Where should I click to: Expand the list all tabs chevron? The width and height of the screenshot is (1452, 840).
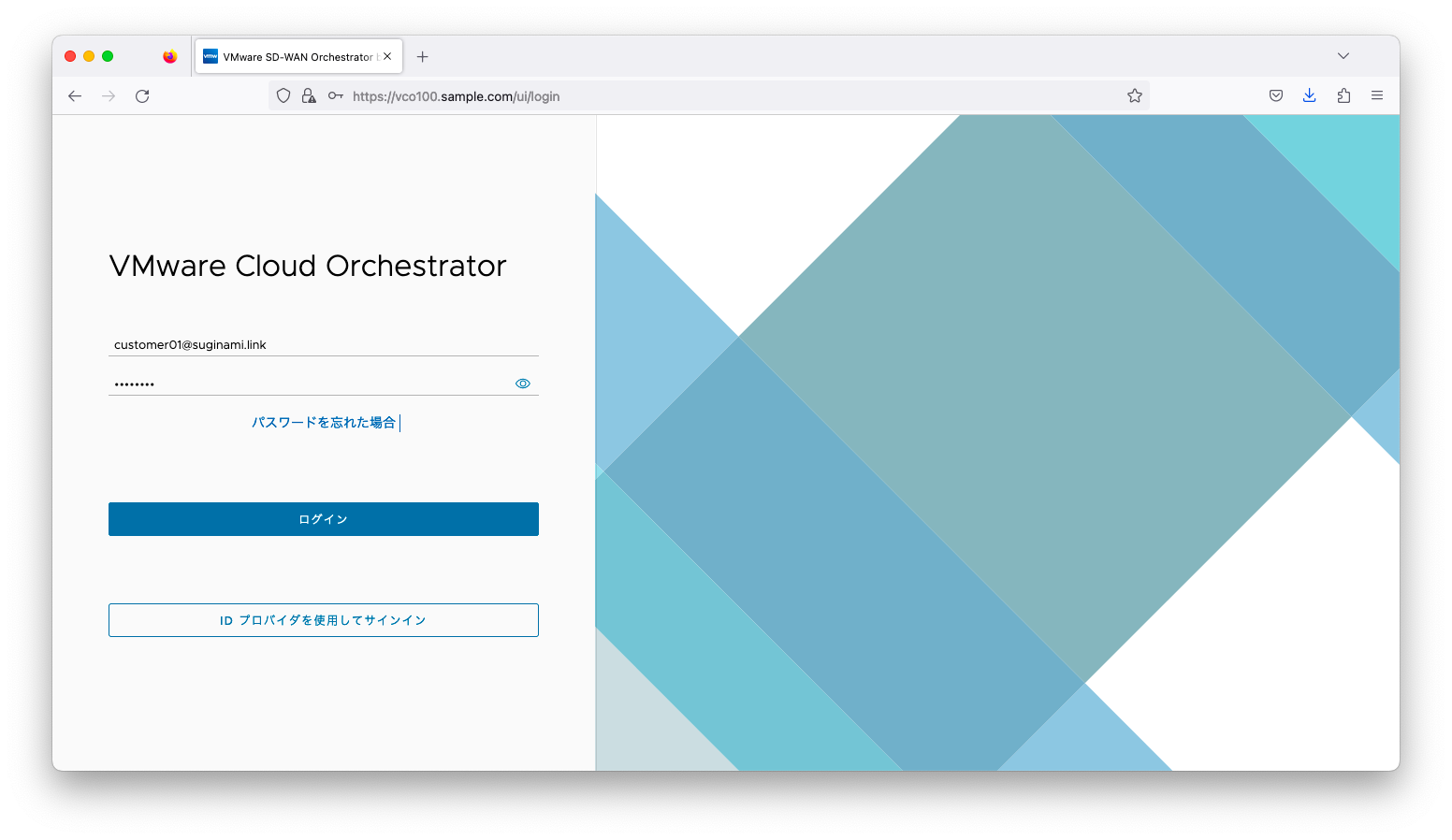coord(1343,56)
